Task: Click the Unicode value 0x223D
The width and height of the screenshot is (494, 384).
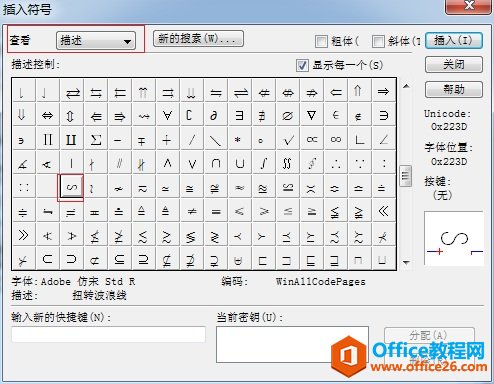Action: coord(449,127)
